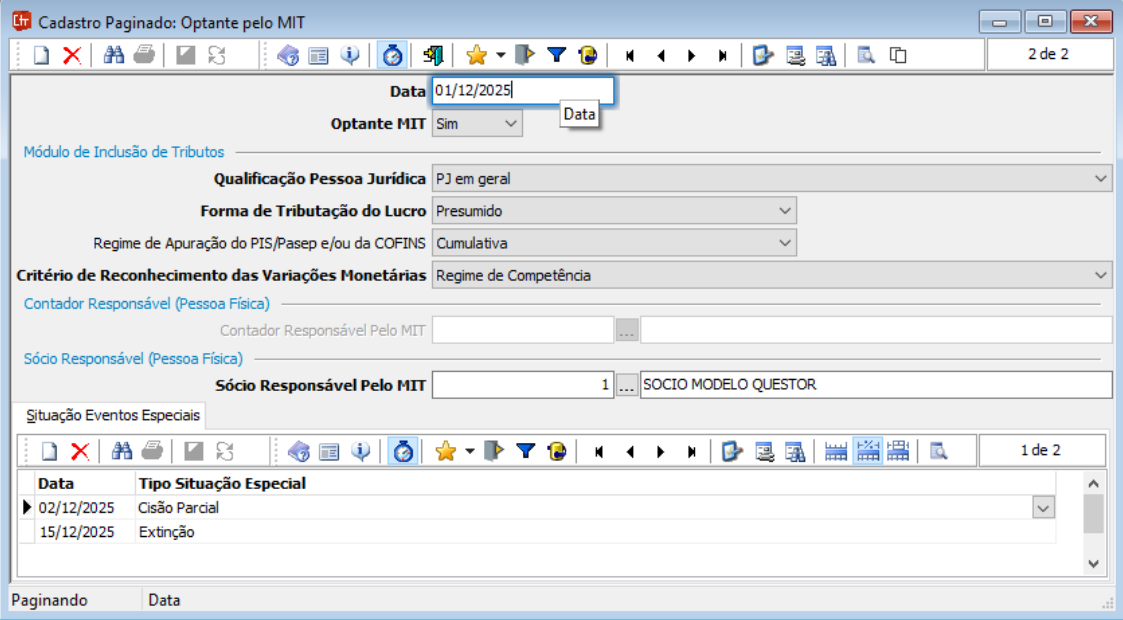Click the Tipo Situação Especial column header

(x=222, y=484)
